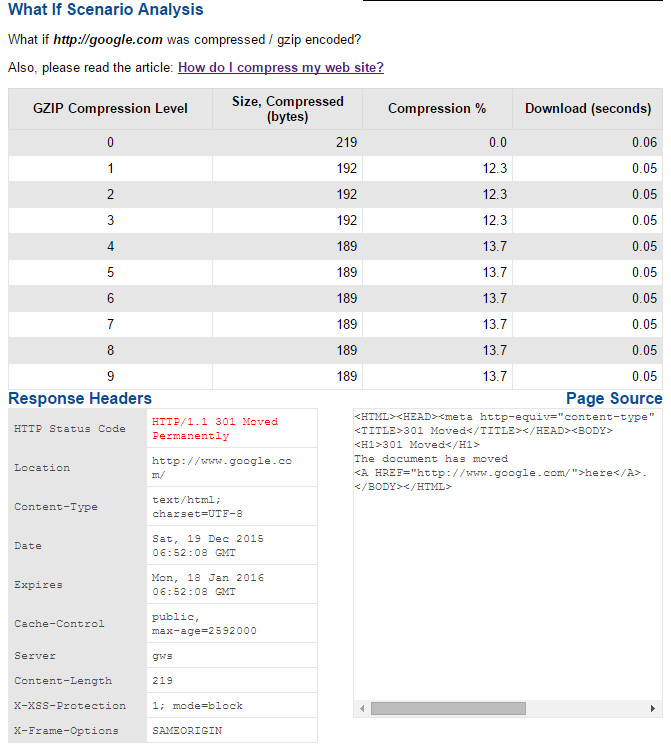This screenshot has height=749, width=671.
Task: Click the 'Server' header label
Action: [35, 656]
